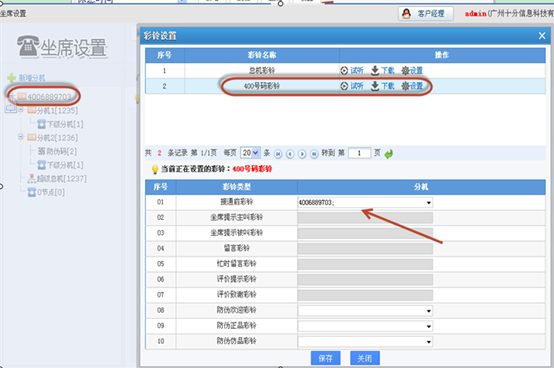The width and height of the screenshot is (554, 368).
Task: Go to the last page of records
Action: (314, 154)
